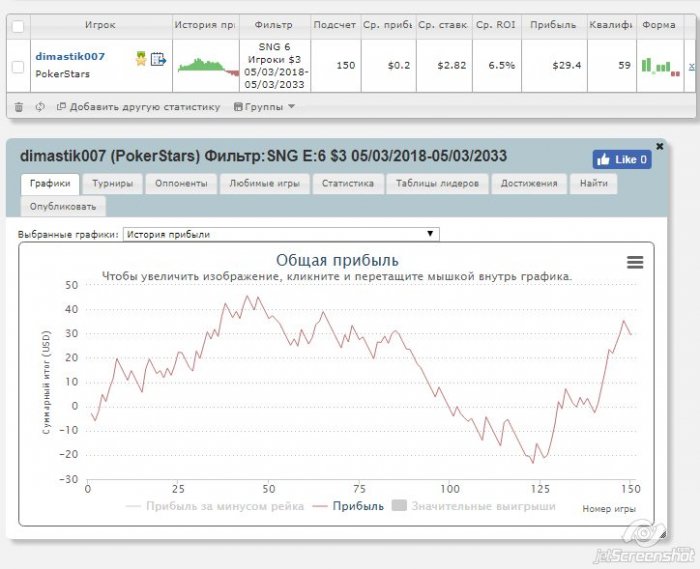Open the Найти tab
The height and width of the screenshot is (569, 700).
594,183
